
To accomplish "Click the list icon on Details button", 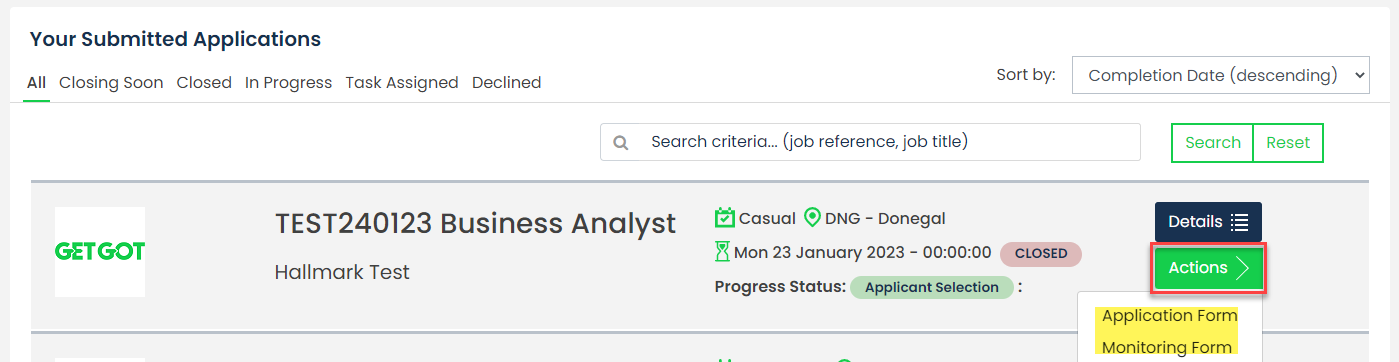I will (1239, 222).
